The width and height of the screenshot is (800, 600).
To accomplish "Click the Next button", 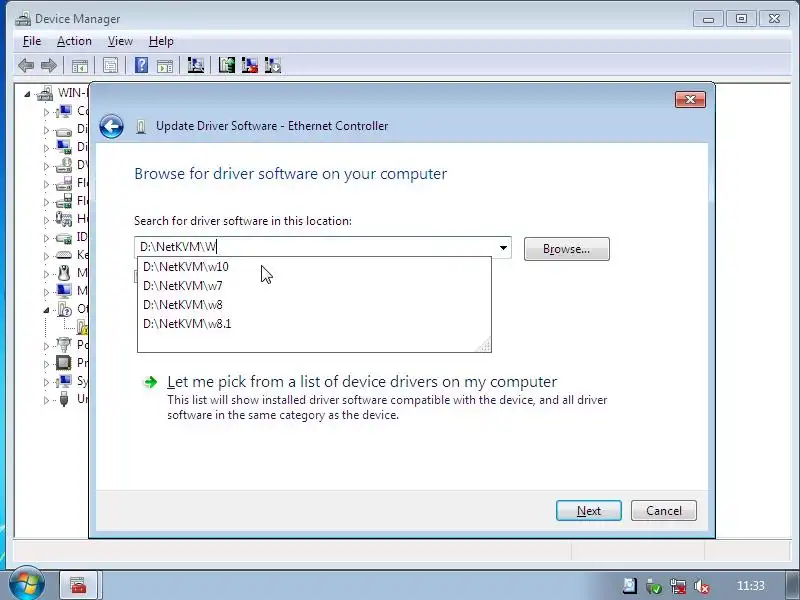I will pyautogui.click(x=589, y=511).
